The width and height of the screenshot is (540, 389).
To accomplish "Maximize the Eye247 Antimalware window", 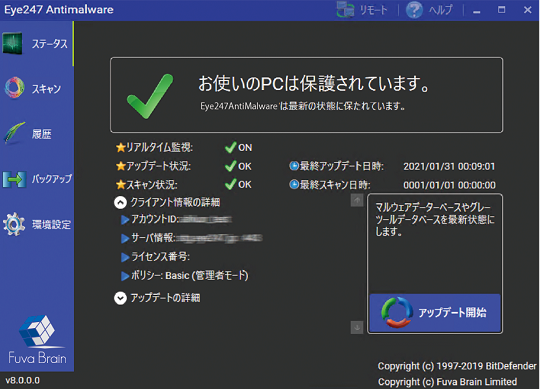I will pyautogui.click(x=501, y=10).
